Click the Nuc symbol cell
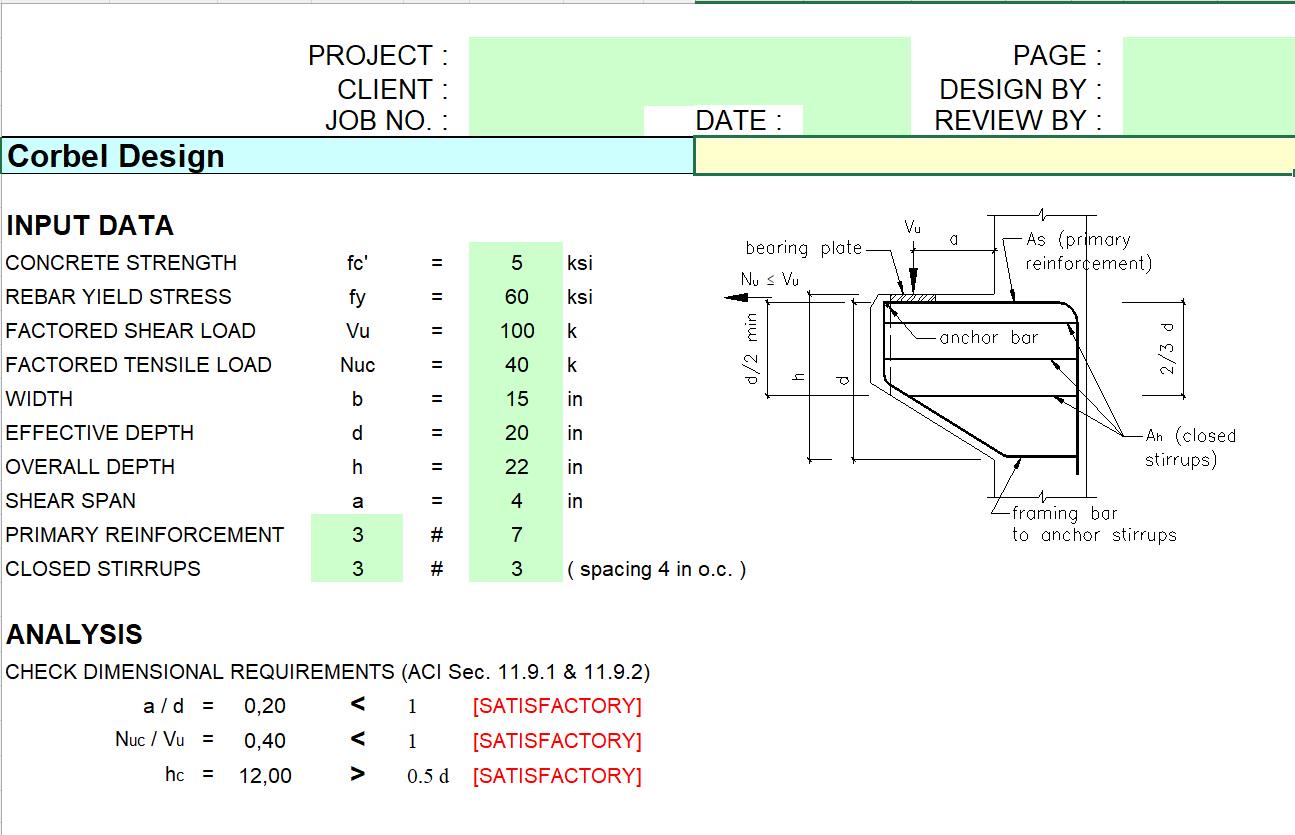1295x835 pixels. (x=357, y=365)
